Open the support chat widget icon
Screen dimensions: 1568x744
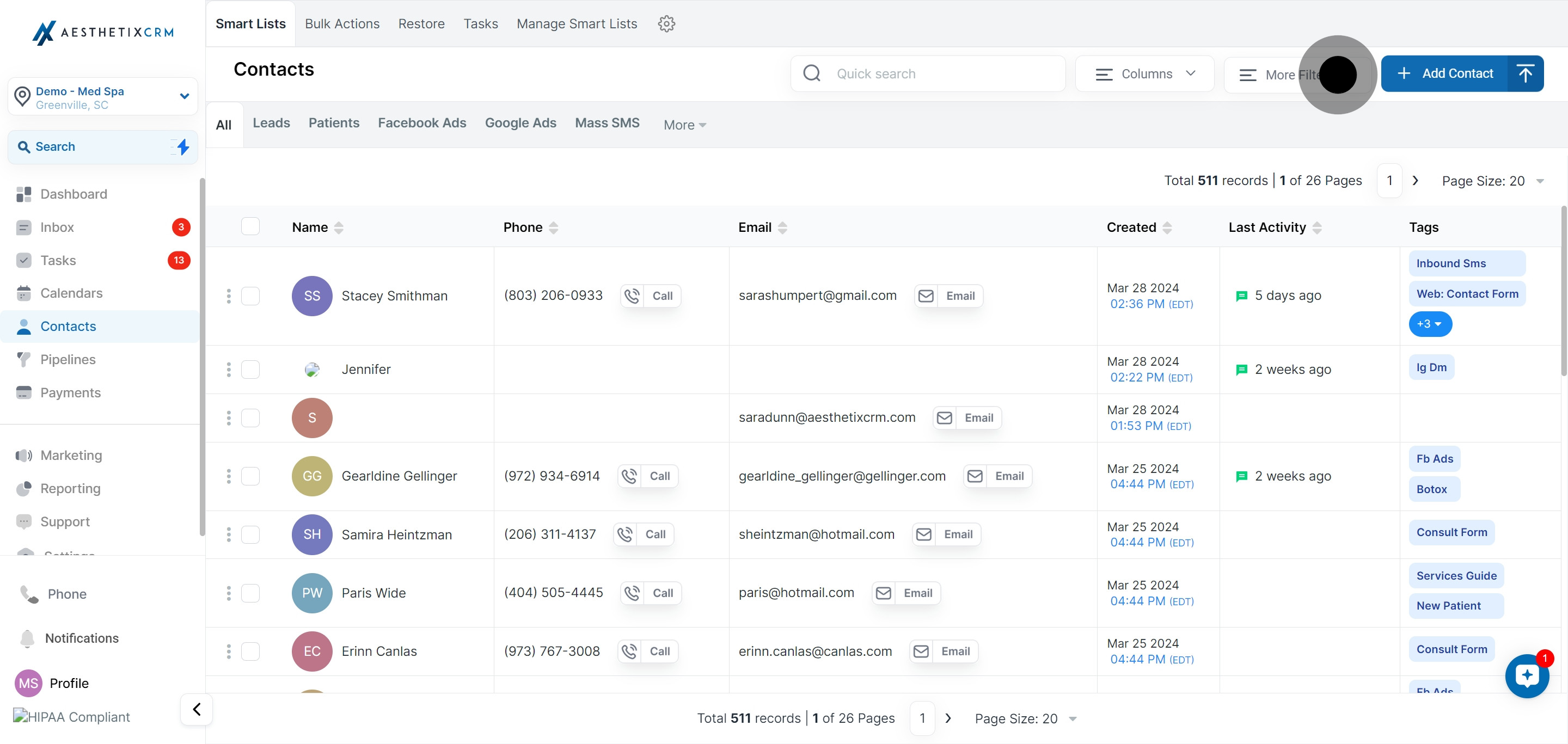1527,676
